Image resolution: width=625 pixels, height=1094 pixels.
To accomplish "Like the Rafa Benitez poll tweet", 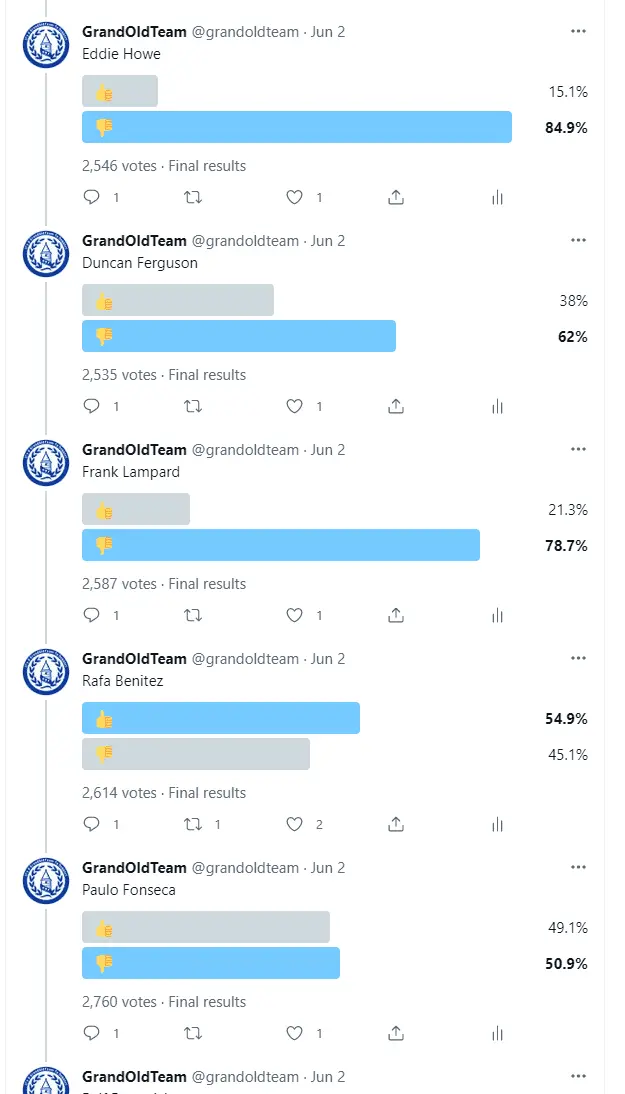I will (x=294, y=825).
